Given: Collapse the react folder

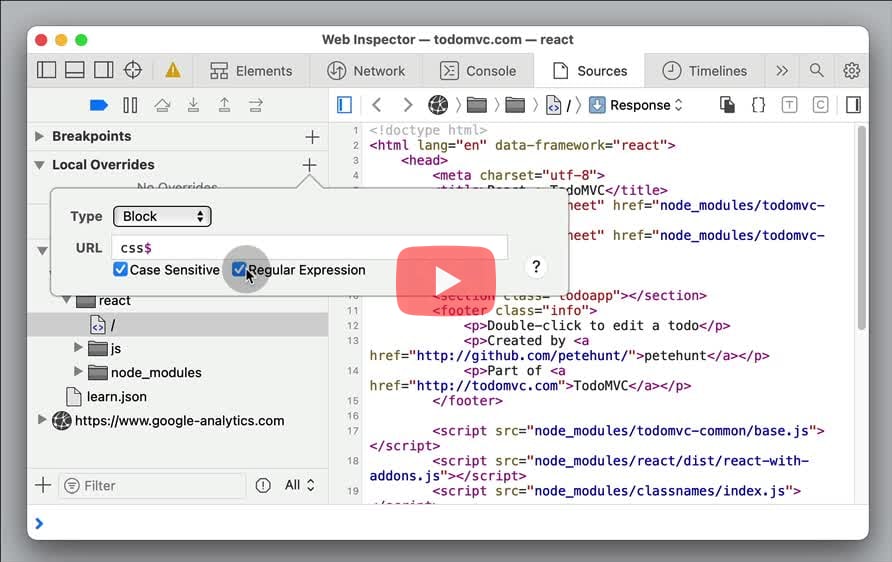Looking at the screenshot, I should coord(67,300).
